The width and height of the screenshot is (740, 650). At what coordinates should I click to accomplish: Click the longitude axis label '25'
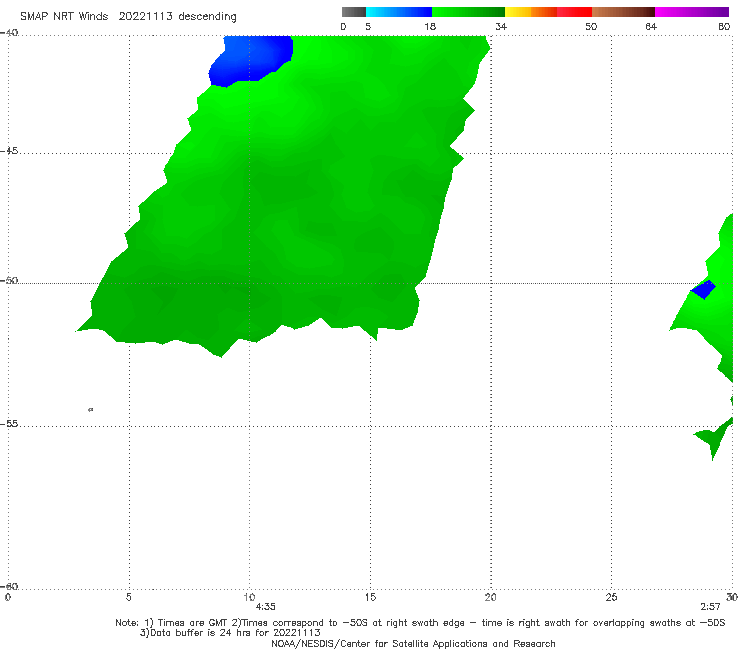611,597
